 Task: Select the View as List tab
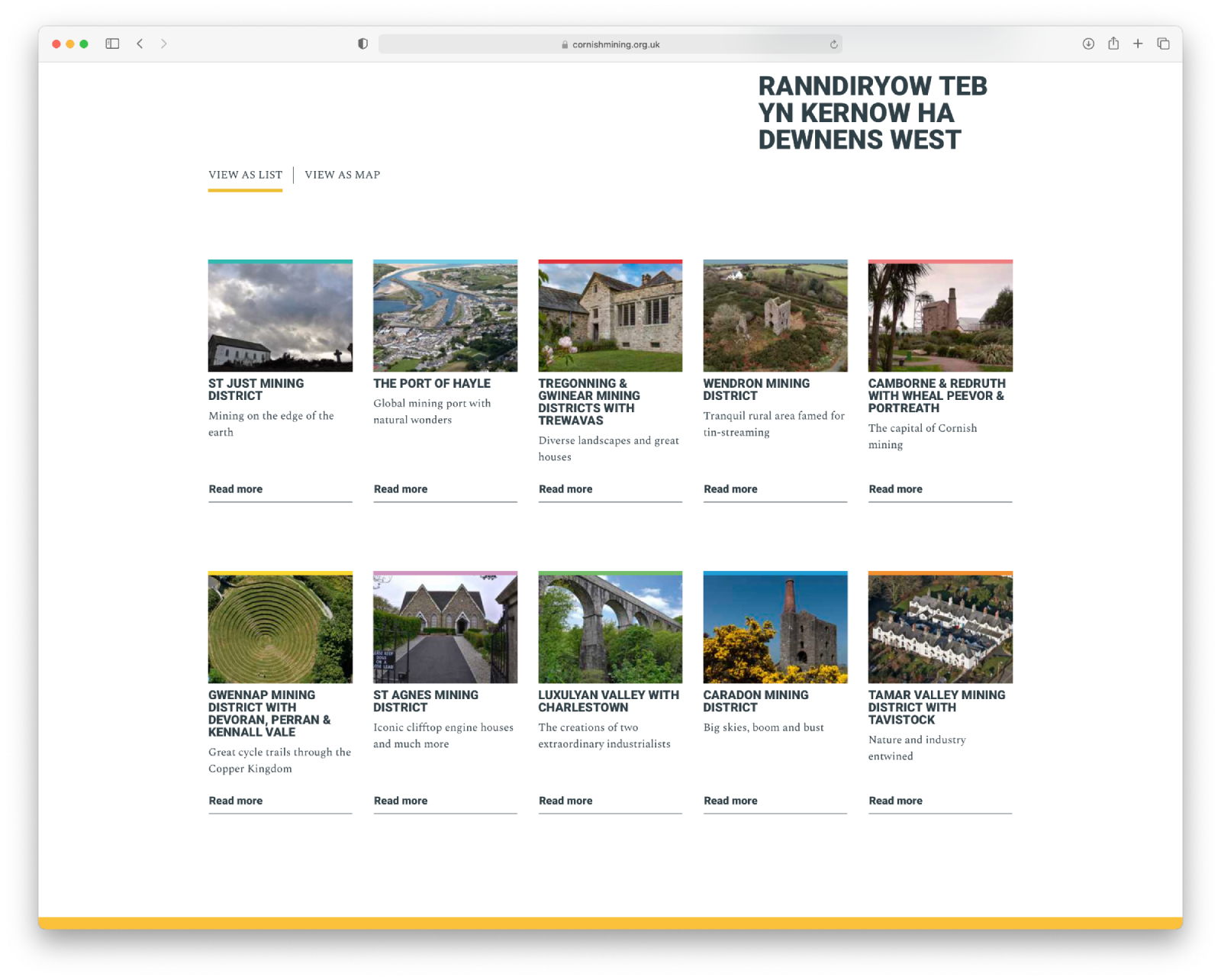245,175
